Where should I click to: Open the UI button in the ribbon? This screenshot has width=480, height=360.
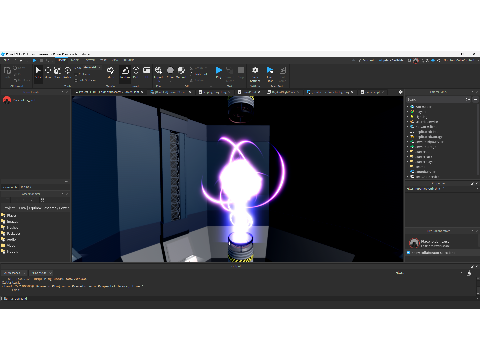[146, 72]
